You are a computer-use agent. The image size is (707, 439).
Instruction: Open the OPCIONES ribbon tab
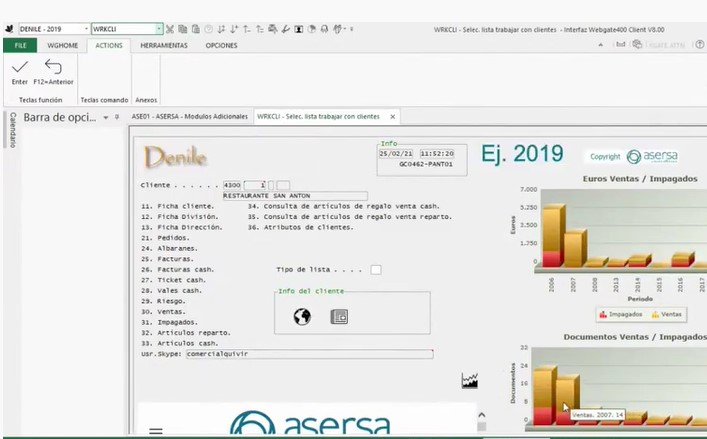221,46
